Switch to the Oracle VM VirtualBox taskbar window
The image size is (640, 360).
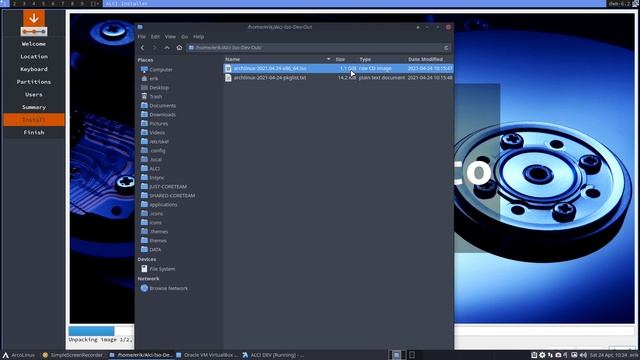[x=207, y=355]
